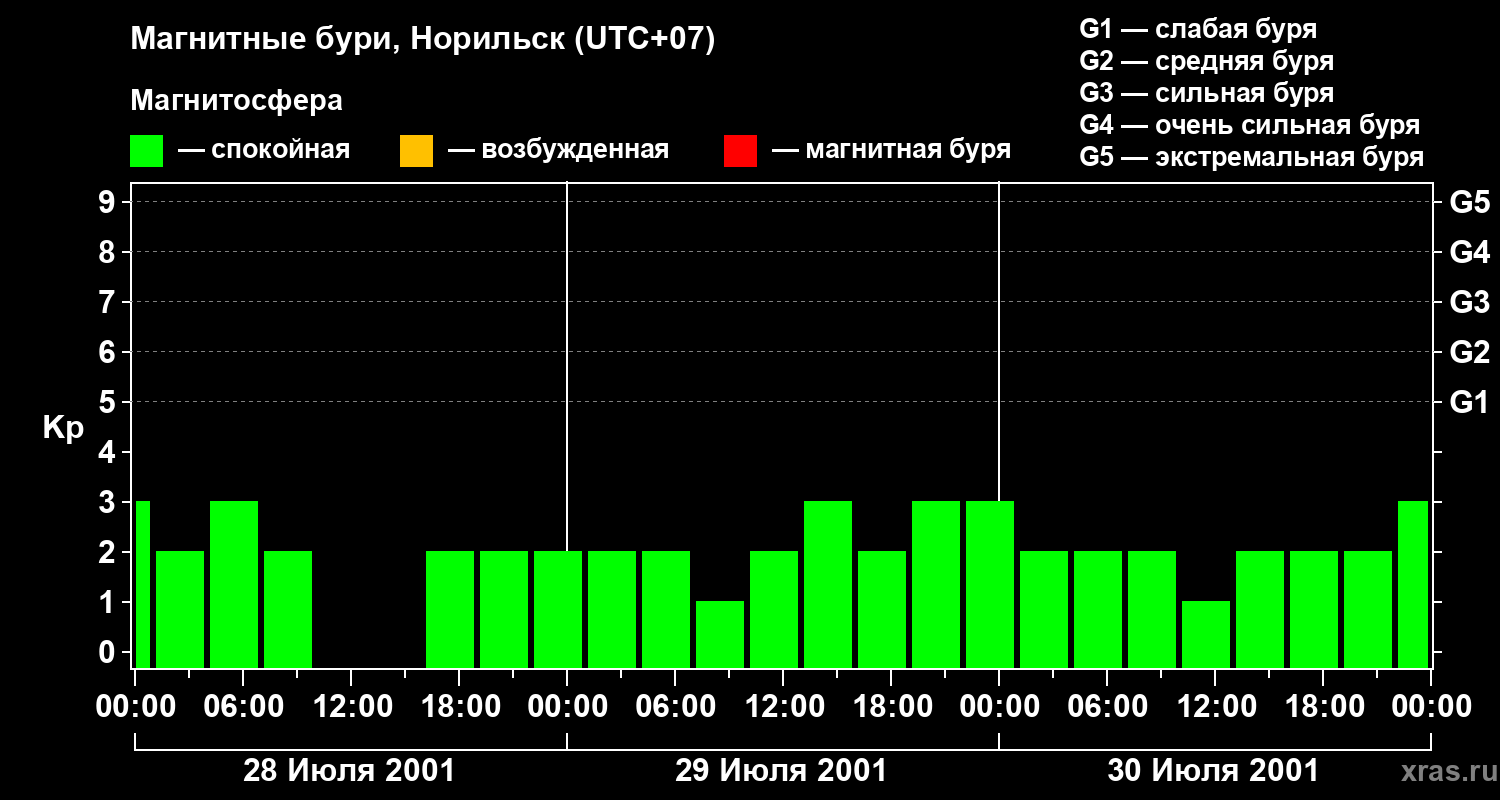Click the 'G3 — сильная буря' legend line
Image resolution: width=1500 pixels, height=800 pixels.
point(1207,93)
